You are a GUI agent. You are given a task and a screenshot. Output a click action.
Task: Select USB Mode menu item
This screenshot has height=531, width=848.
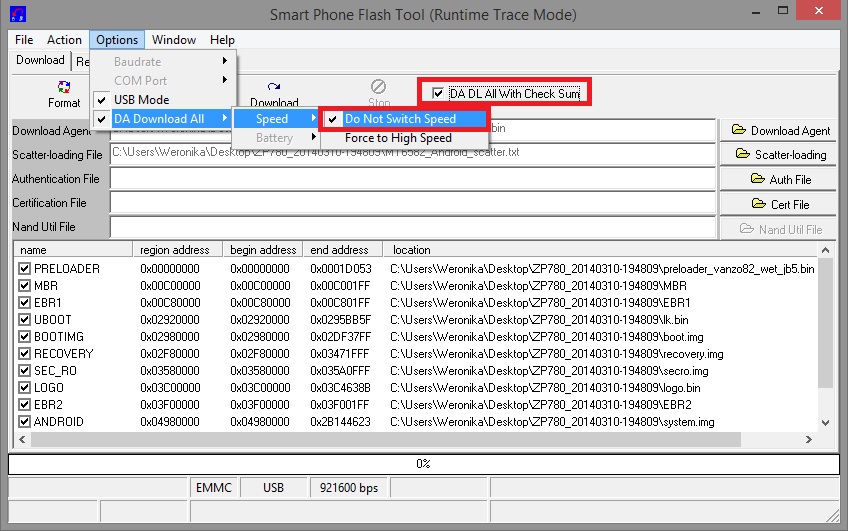(141, 100)
